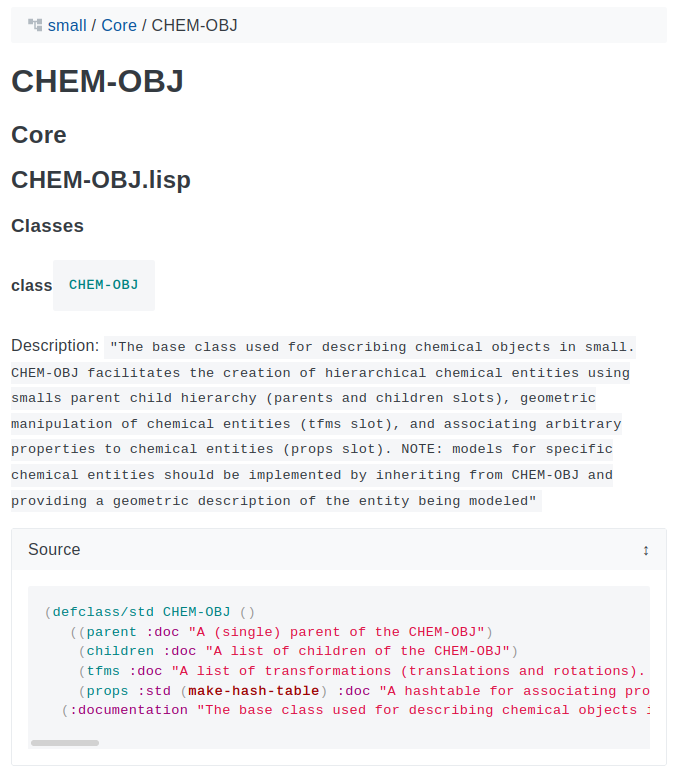Click the sitemap breadcrumb icon
Image resolution: width=678 pixels, height=774 pixels.
pyautogui.click(x=35, y=25)
